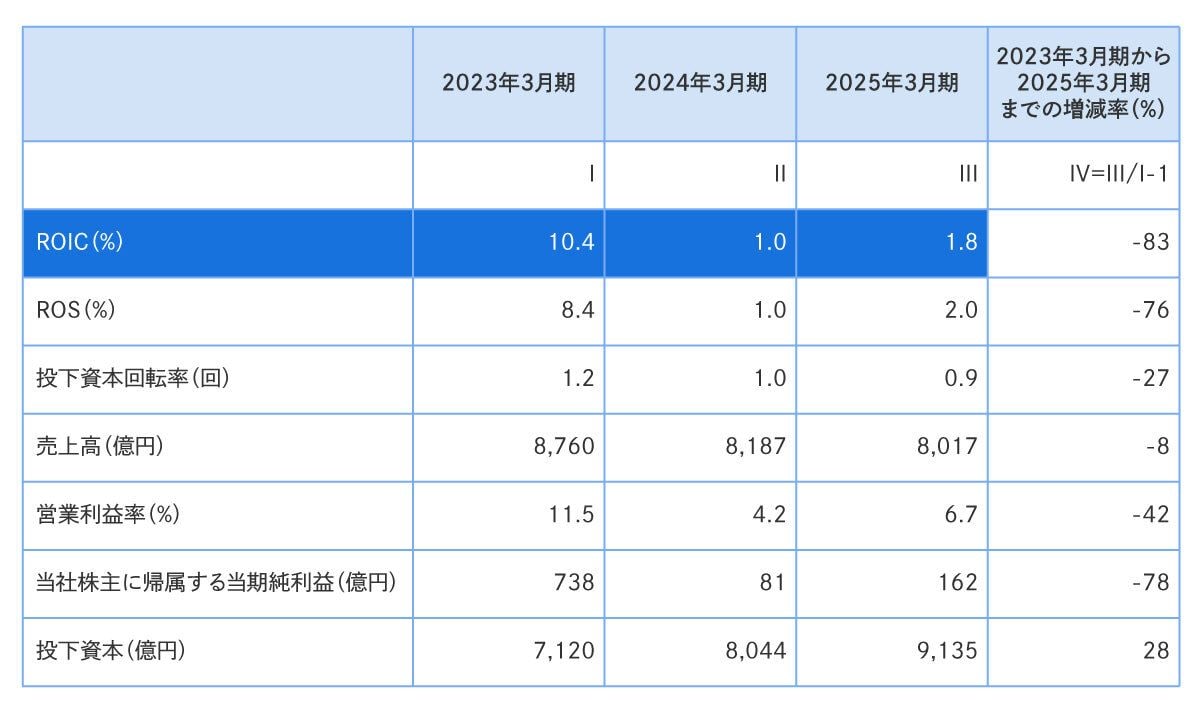Click the ROIC(%) row header
This screenshot has height=712, width=1200.
point(79,243)
